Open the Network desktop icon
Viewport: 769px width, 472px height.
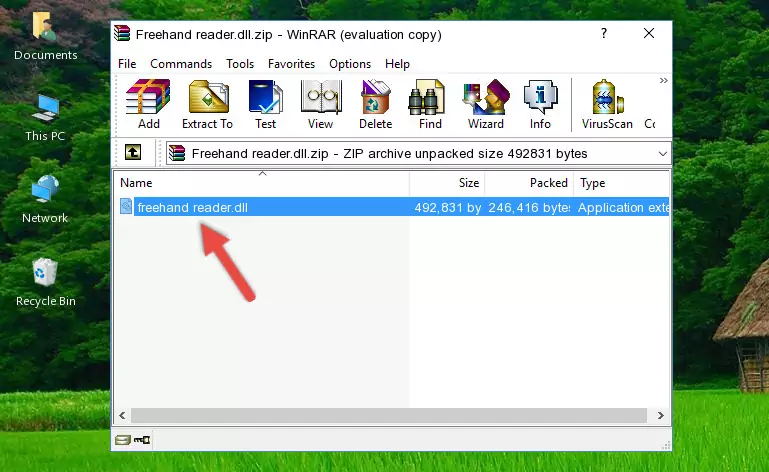pyautogui.click(x=45, y=199)
